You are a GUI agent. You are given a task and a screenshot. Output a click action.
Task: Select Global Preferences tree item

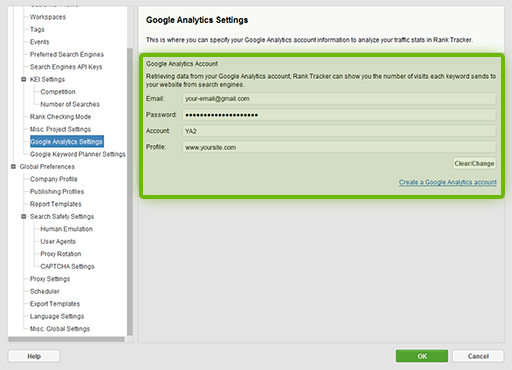[x=47, y=167]
